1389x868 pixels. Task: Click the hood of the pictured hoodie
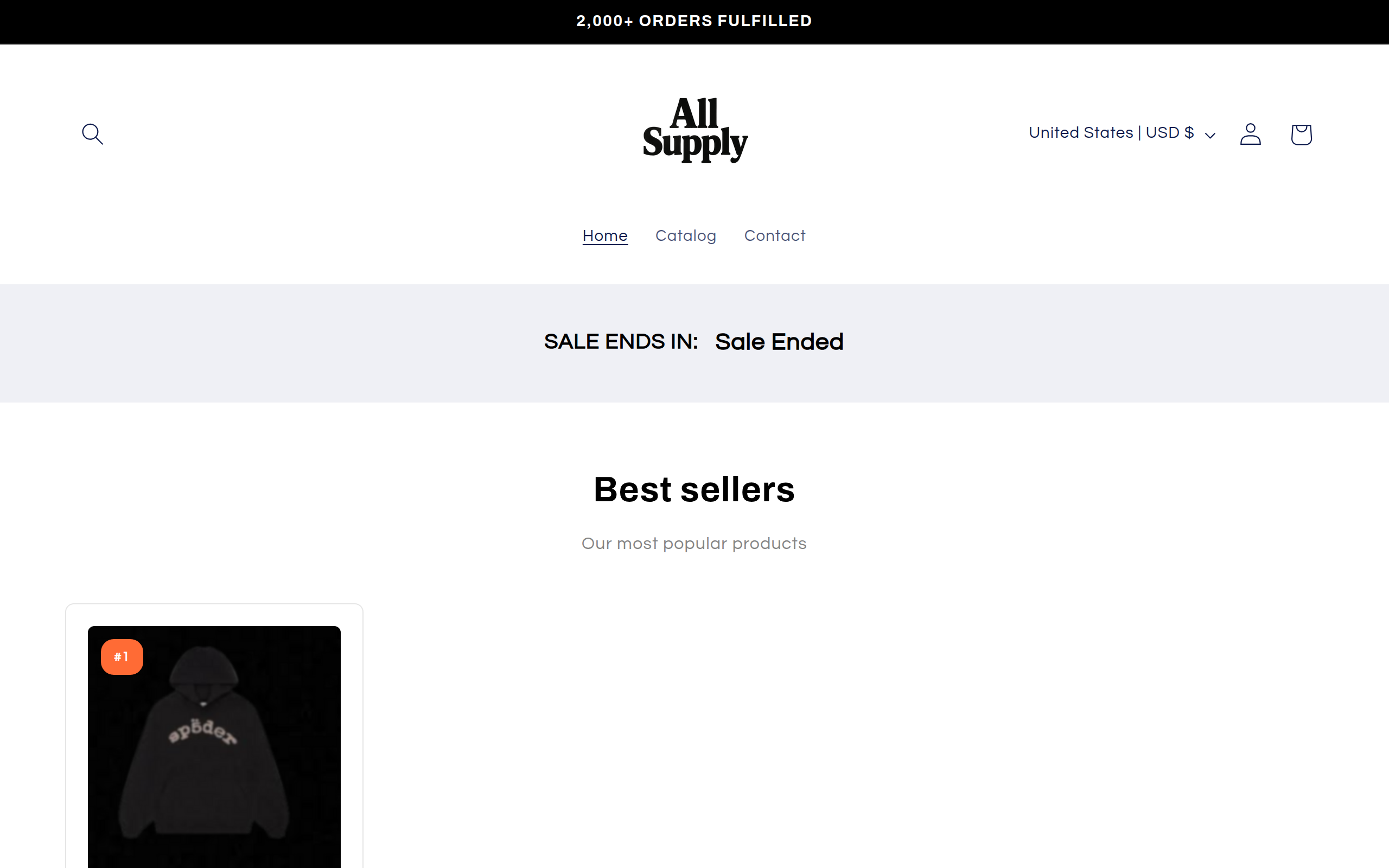204,669
